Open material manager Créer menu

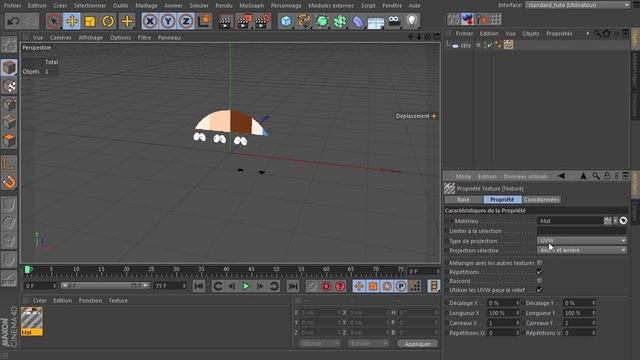pyautogui.click(x=40, y=300)
